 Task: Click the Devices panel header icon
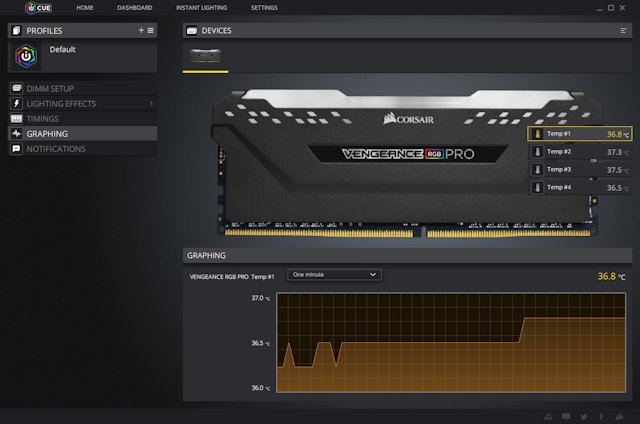192,31
